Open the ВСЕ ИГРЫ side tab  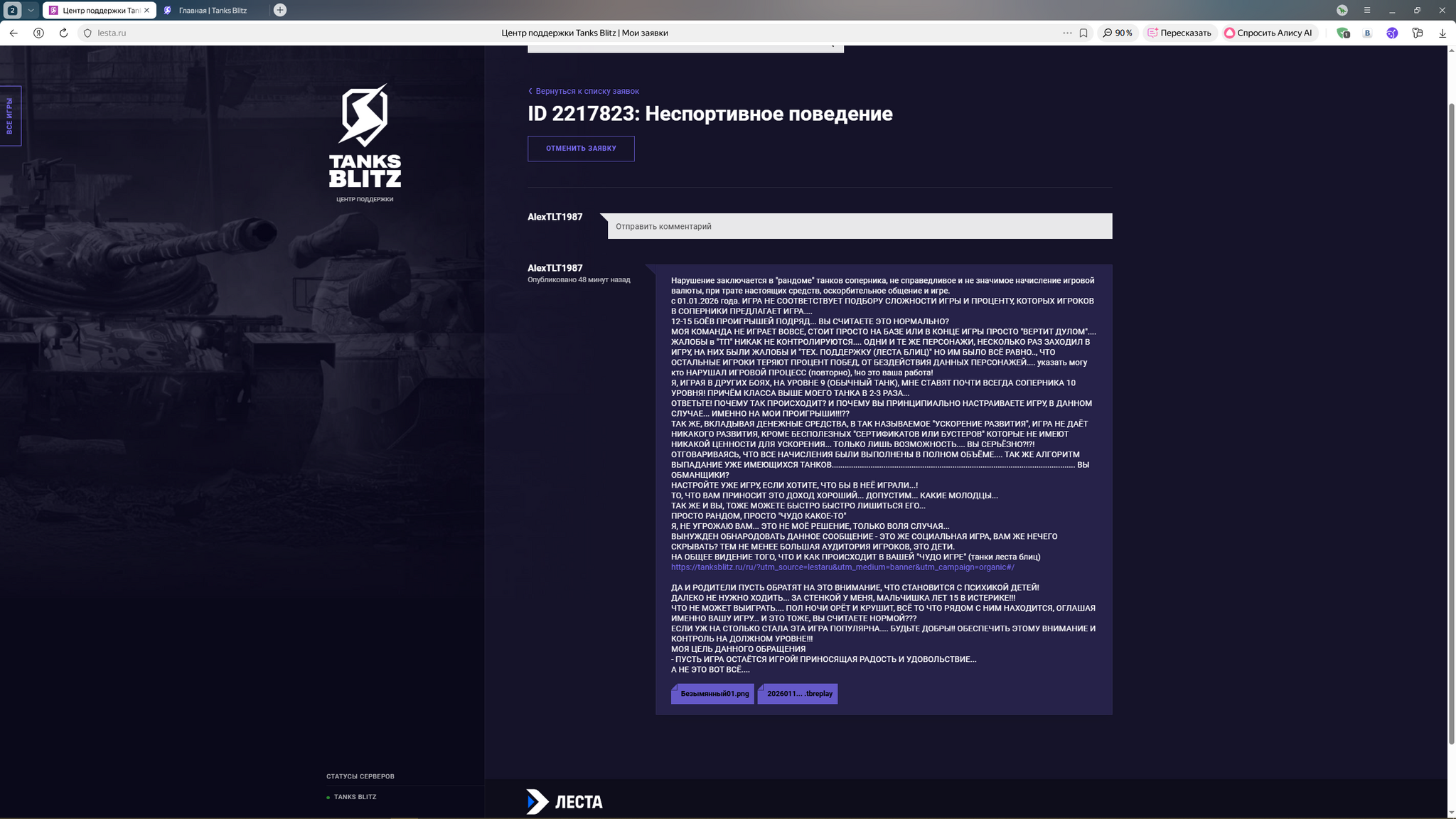pyautogui.click(x=10, y=116)
